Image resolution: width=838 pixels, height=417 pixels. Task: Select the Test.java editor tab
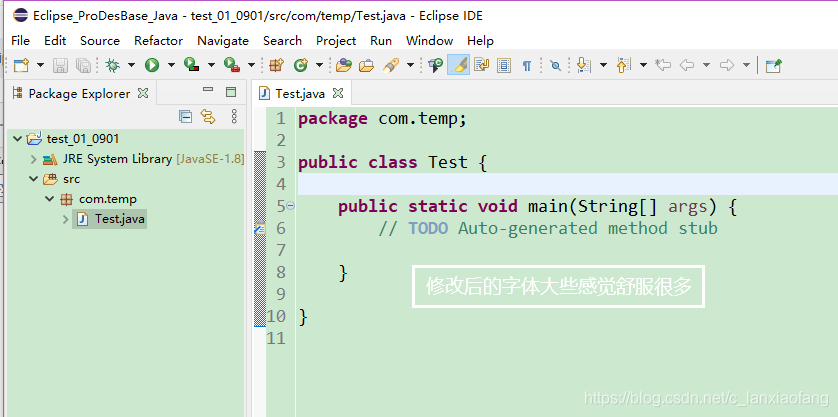pyautogui.click(x=300, y=94)
